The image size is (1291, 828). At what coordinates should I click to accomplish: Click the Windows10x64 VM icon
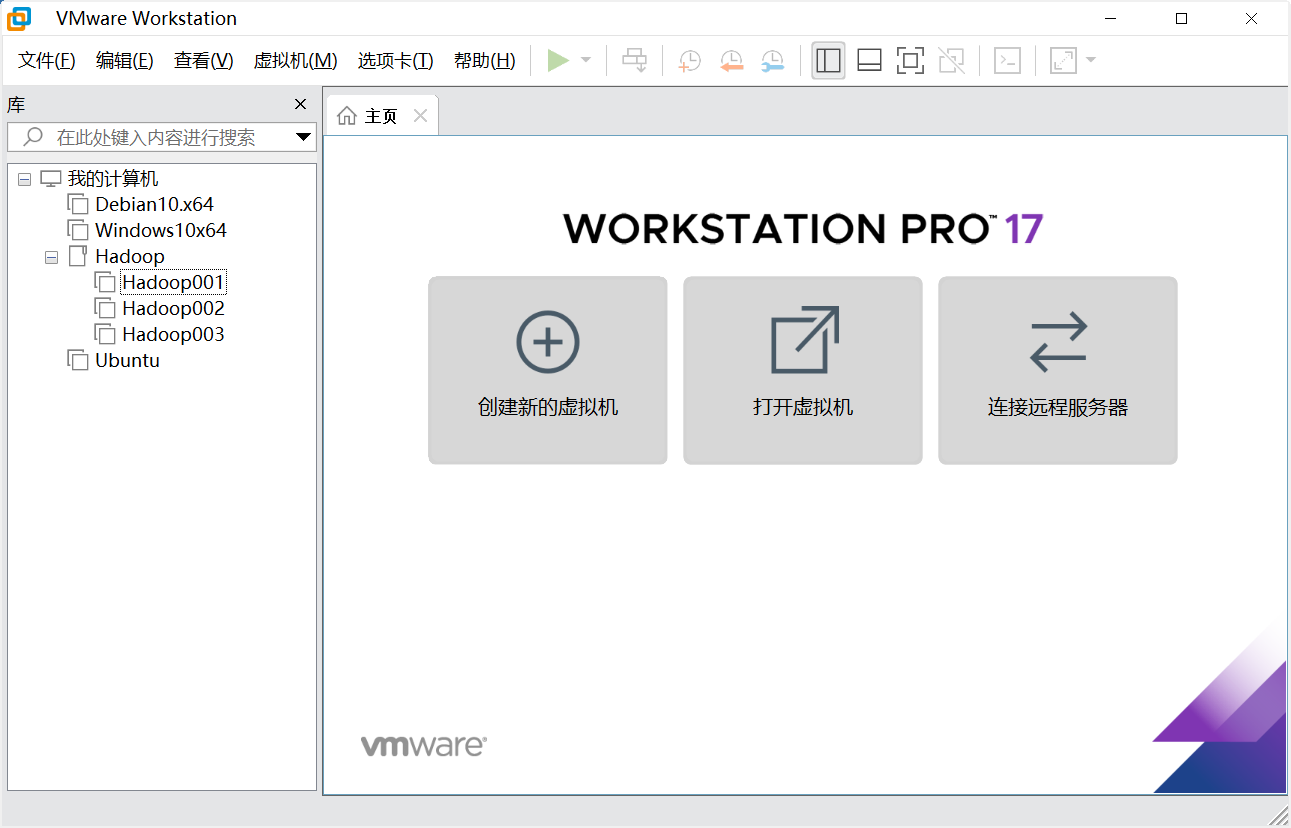tap(78, 230)
